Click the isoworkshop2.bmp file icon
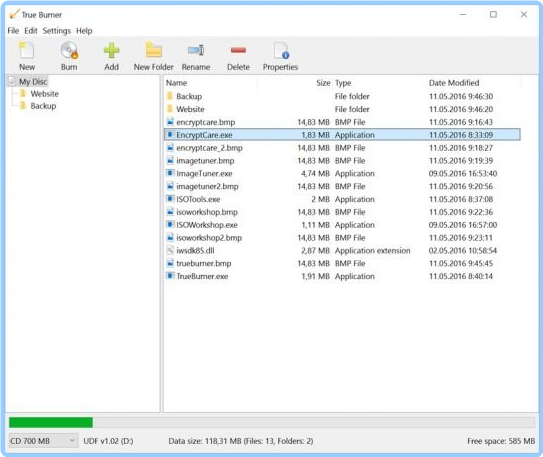 pos(170,238)
